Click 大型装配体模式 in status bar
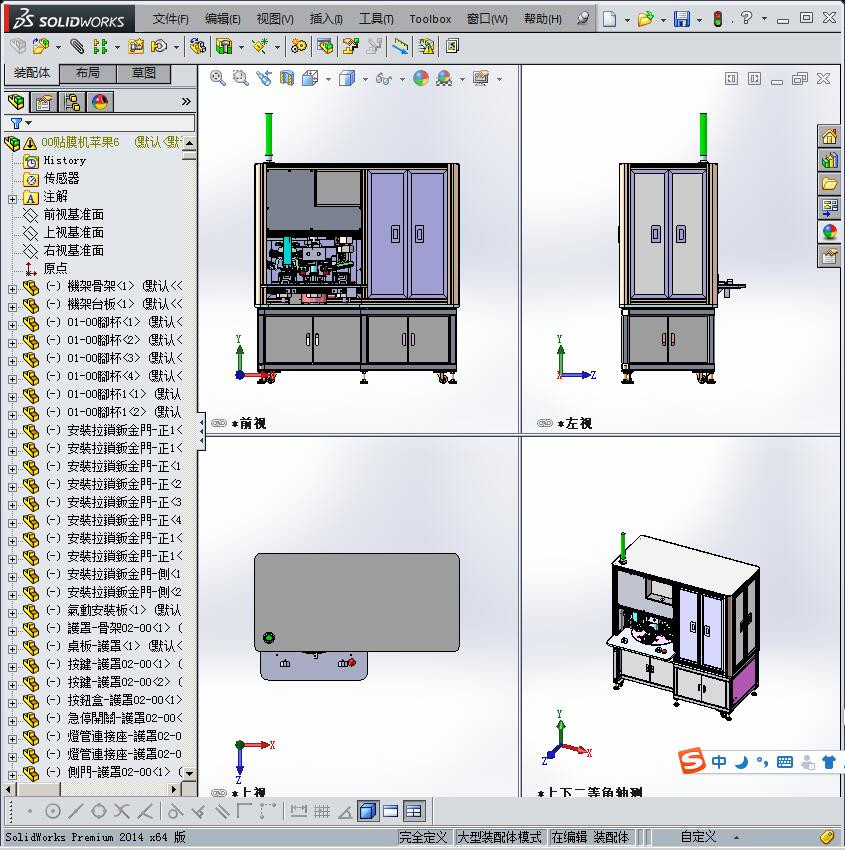Screen dimensions: 845x850 click(x=499, y=837)
